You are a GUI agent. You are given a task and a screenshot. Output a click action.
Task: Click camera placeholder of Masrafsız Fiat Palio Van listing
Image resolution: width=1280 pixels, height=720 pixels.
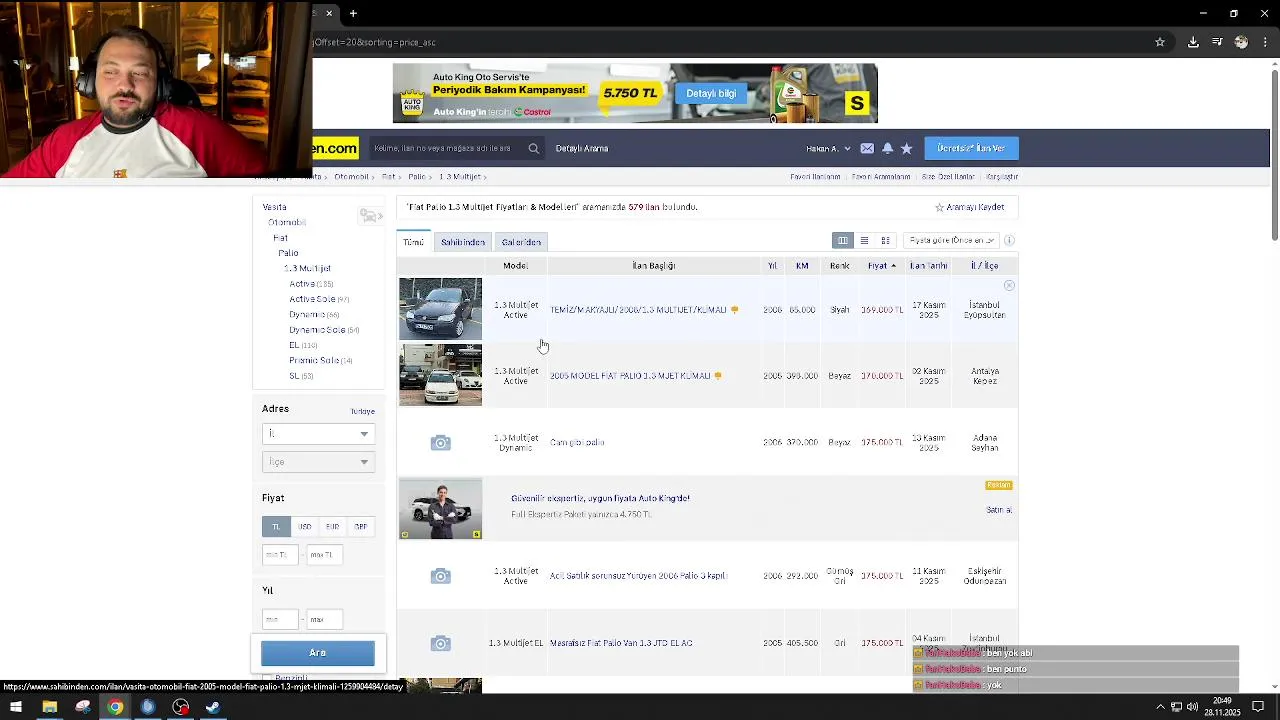[440, 643]
